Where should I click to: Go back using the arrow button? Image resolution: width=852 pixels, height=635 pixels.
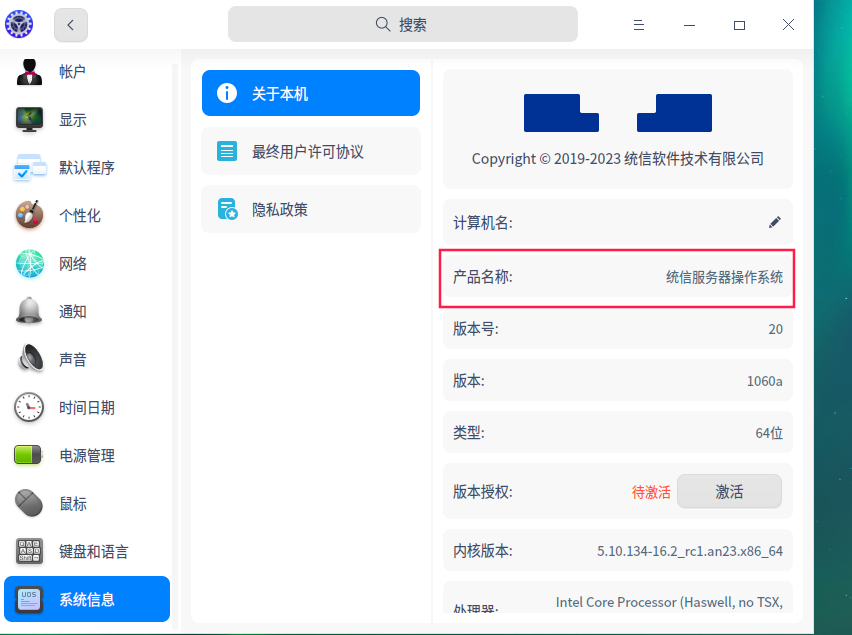[x=70, y=25]
